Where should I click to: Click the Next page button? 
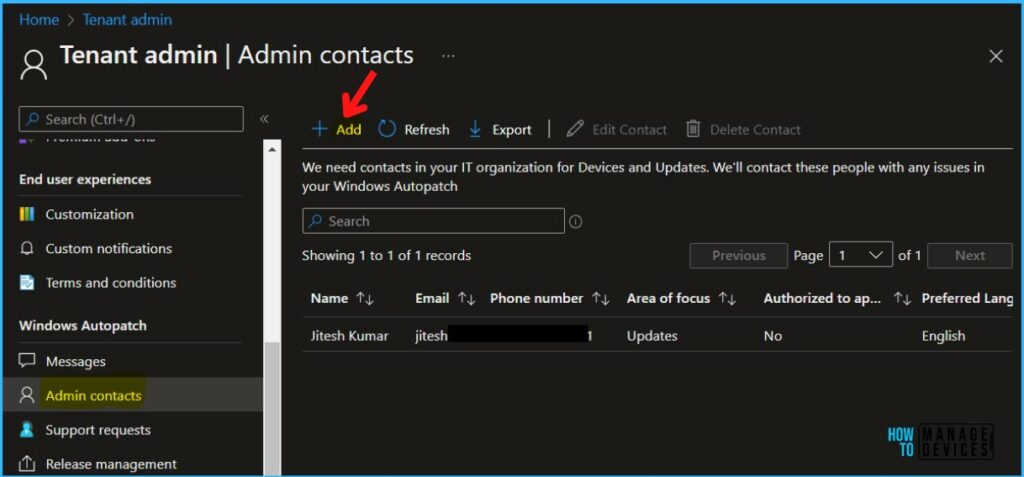970,255
